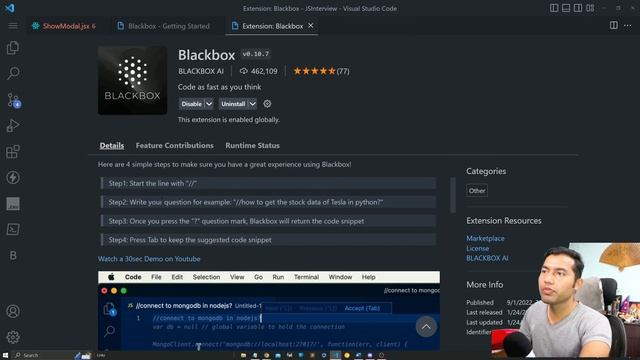The image size is (640, 360).
Task: Click the More Info heading
Action: (484, 284)
